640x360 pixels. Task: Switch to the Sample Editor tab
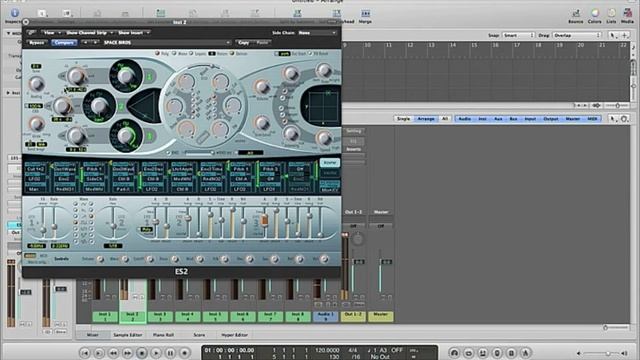(x=128, y=335)
